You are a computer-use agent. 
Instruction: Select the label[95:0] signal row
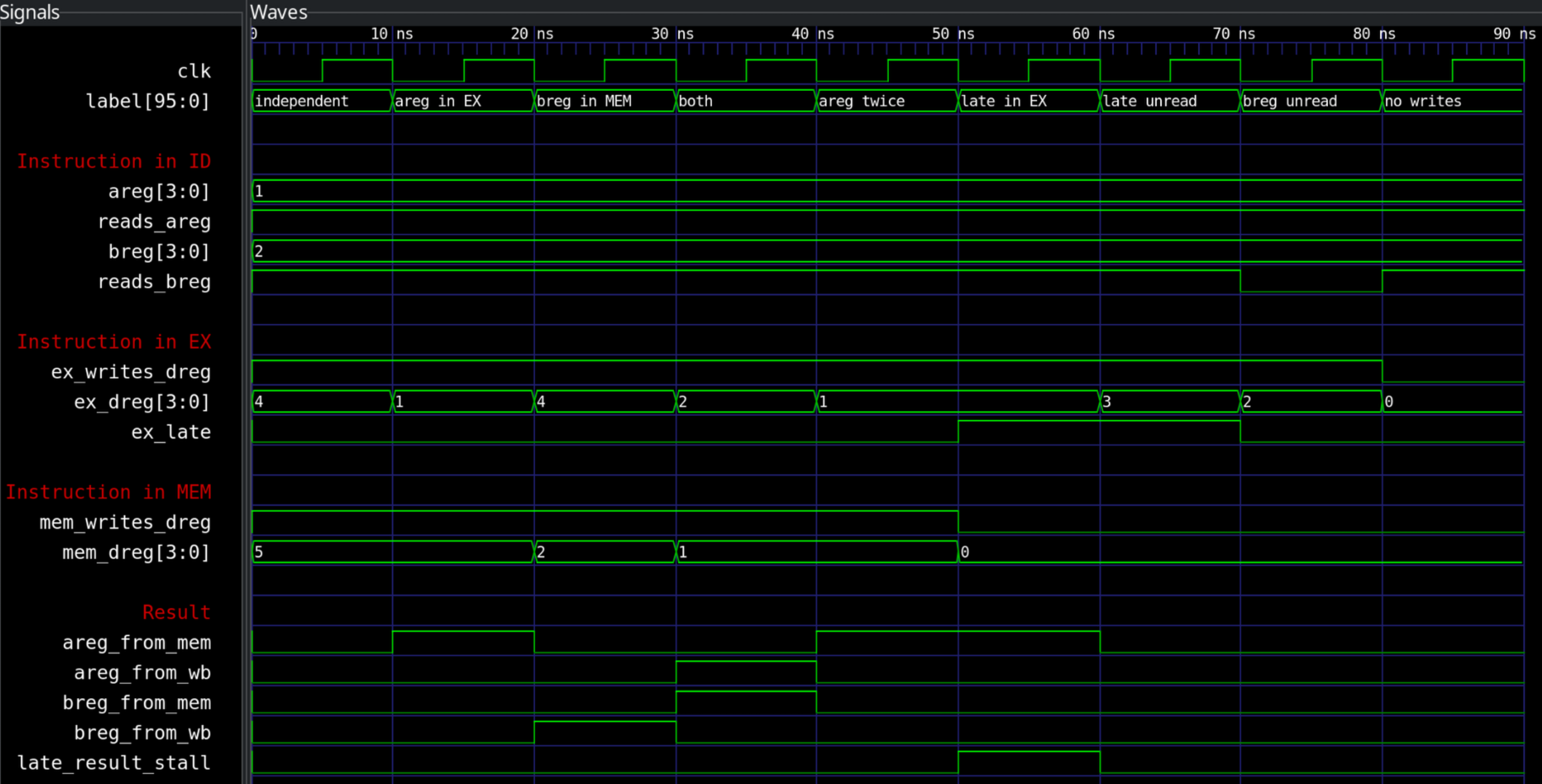(147, 101)
